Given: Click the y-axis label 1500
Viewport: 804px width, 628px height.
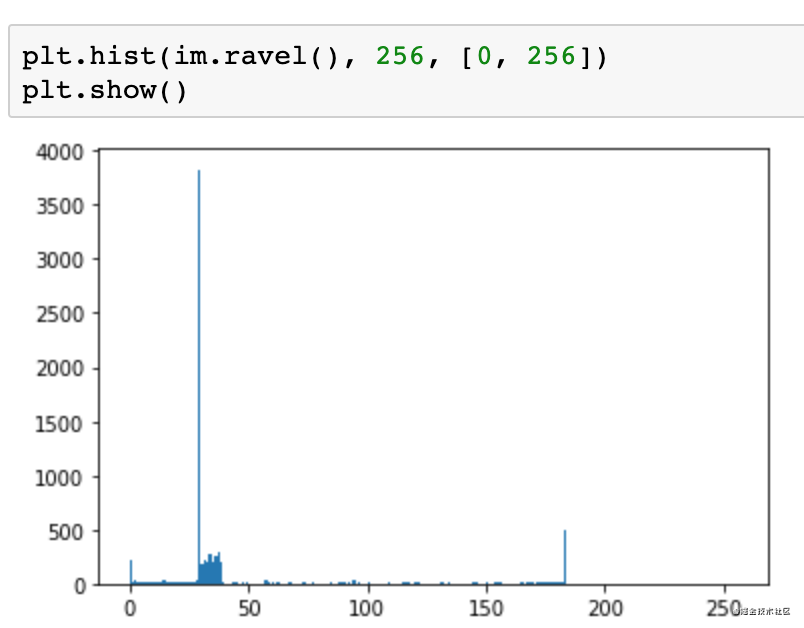Looking at the screenshot, I should [59, 424].
